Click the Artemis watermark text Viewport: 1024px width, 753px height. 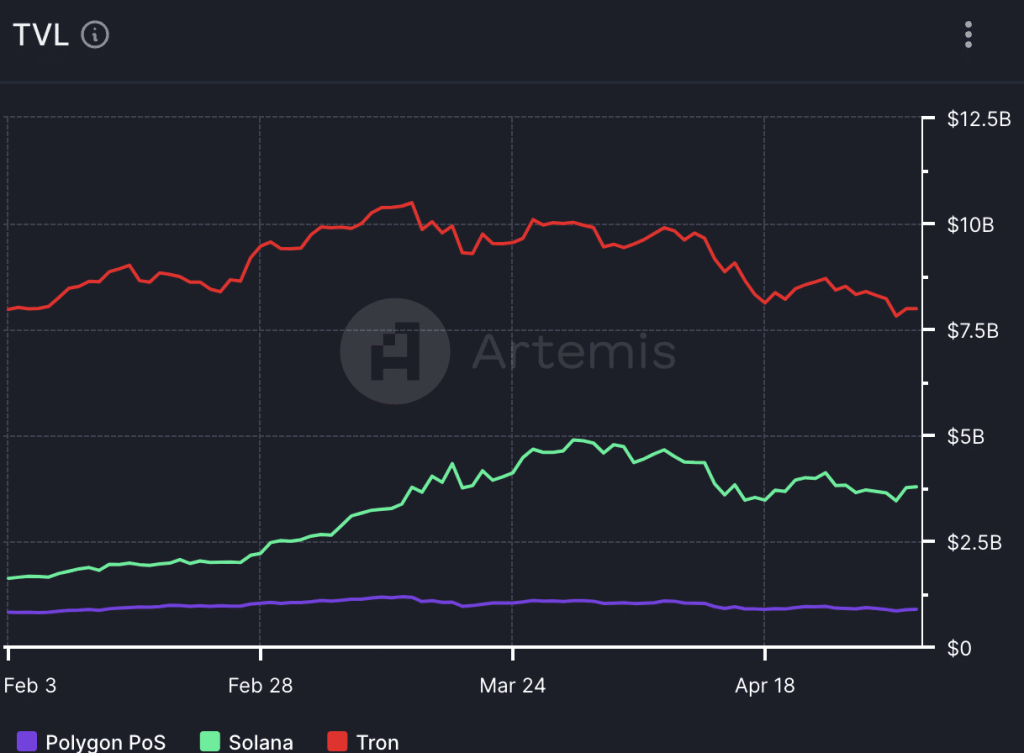click(x=573, y=351)
